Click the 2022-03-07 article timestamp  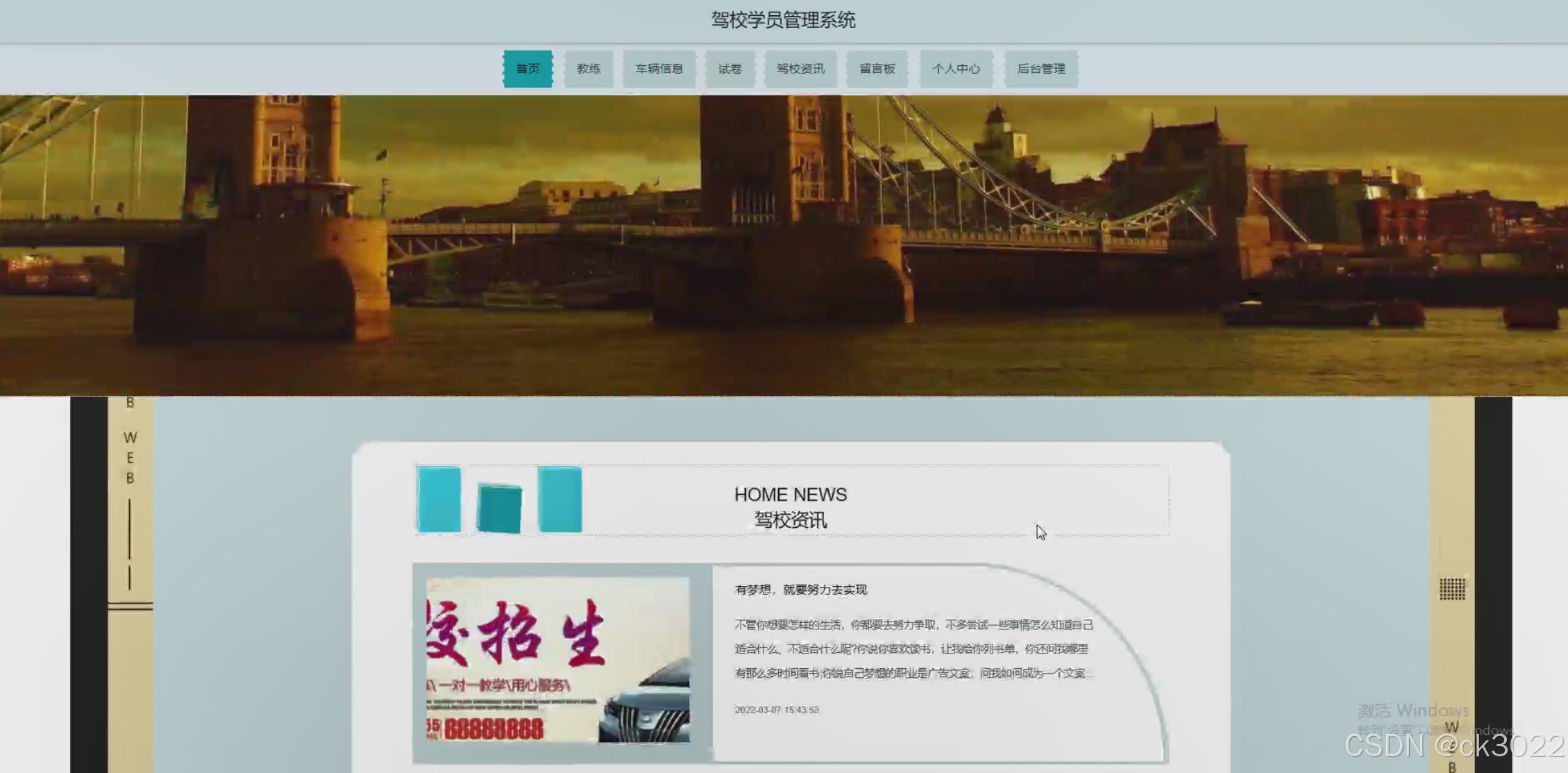[x=776, y=710]
